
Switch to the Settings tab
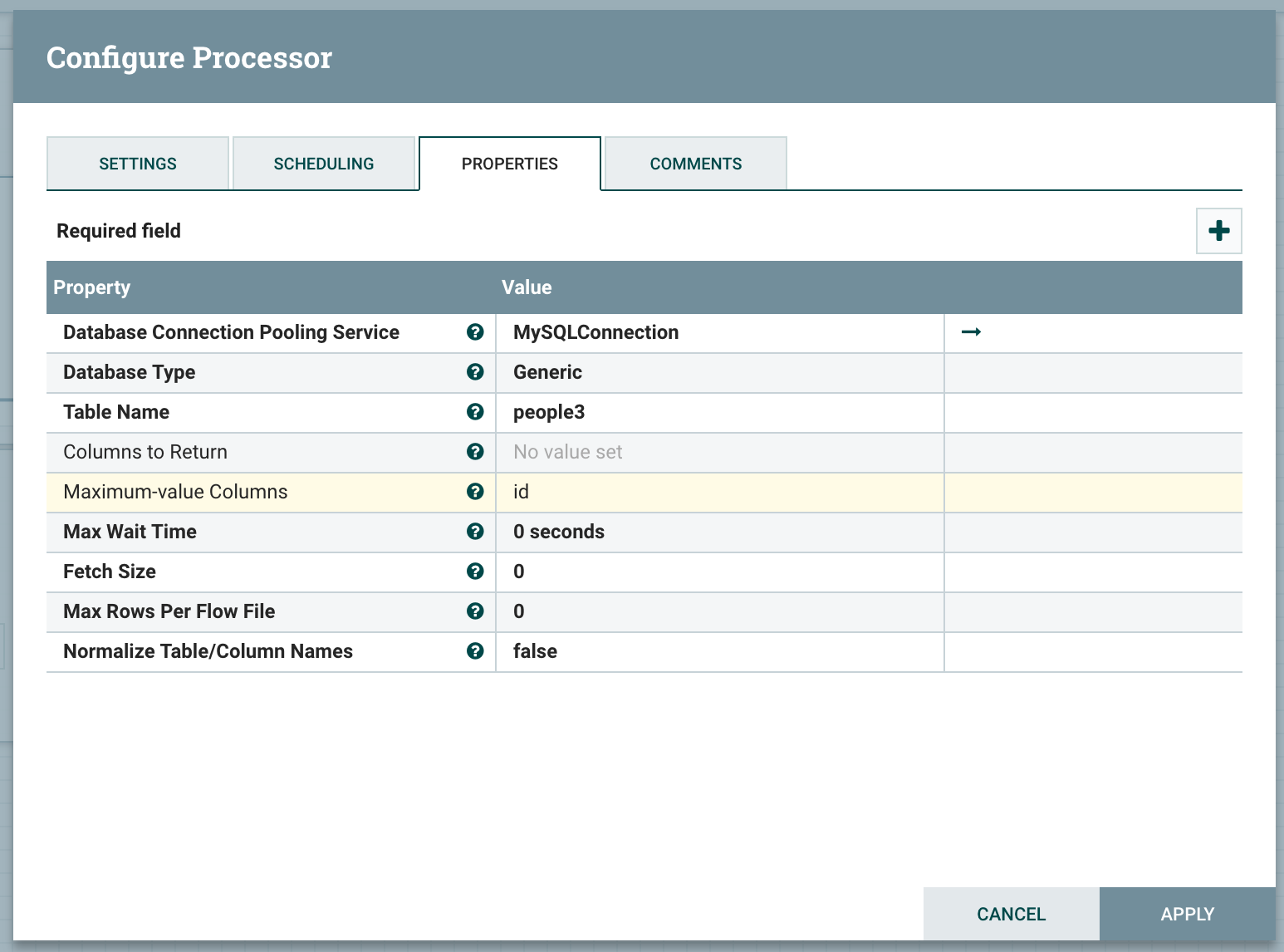(x=137, y=163)
